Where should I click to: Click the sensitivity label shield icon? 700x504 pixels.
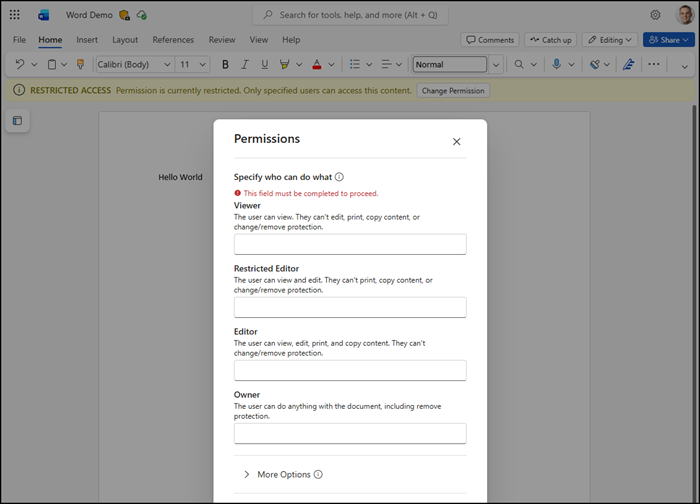pyautogui.click(x=125, y=15)
